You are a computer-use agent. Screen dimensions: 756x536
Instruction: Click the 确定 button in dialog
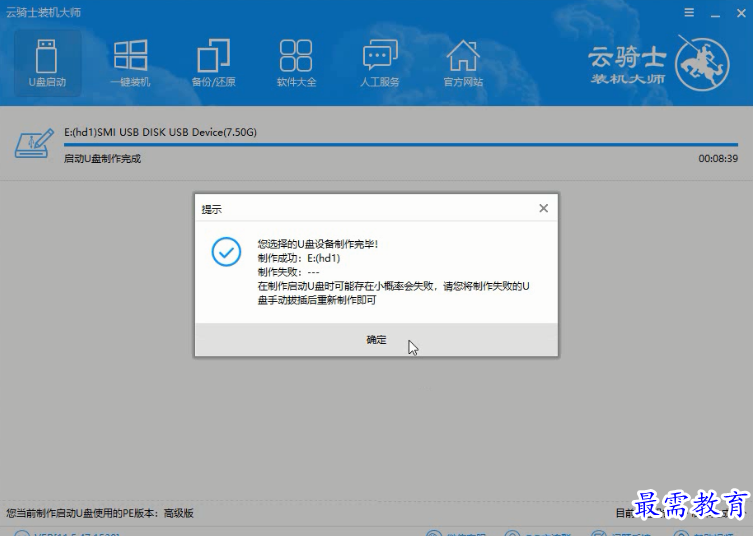coord(376,340)
